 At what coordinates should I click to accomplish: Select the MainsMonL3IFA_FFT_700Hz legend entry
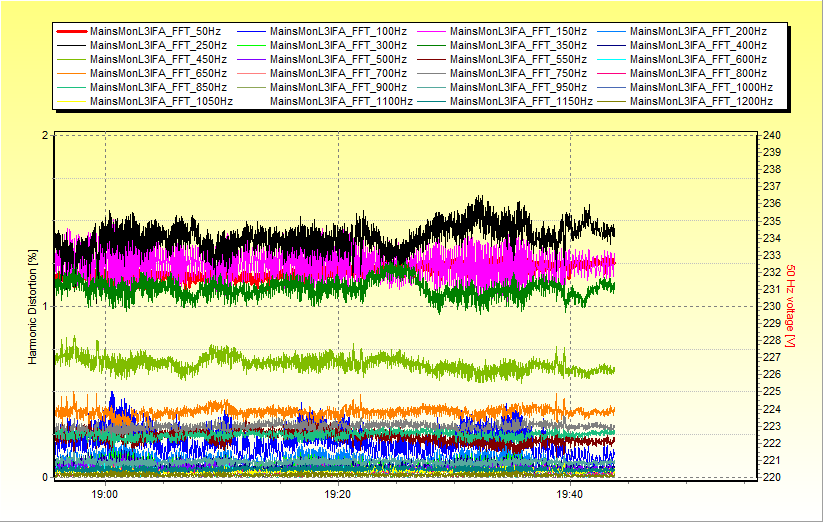click(x=338, y=73)
